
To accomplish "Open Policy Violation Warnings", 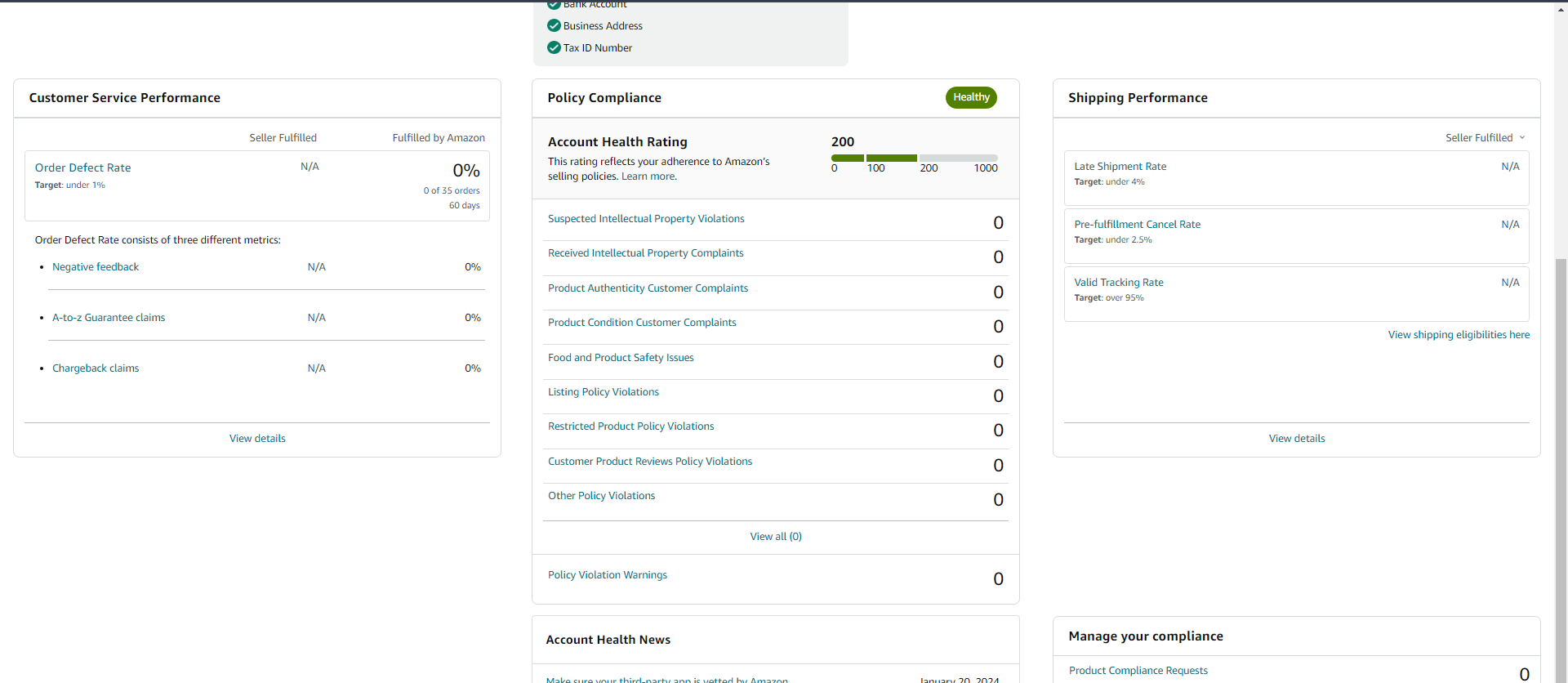I will [608, 575].
